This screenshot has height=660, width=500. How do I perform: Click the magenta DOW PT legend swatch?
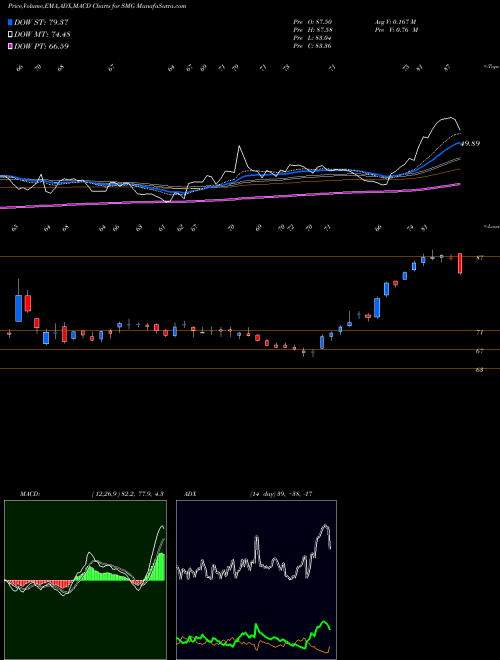[x=10, y=46]
